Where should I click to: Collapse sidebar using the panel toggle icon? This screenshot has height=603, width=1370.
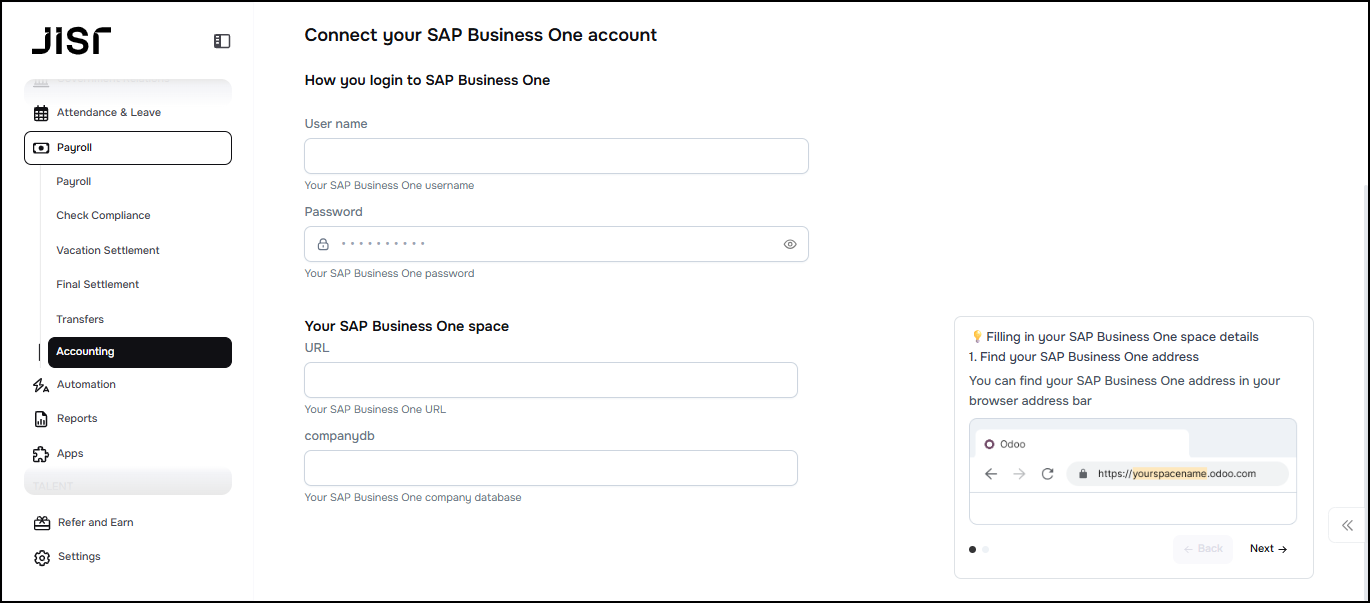222,41
